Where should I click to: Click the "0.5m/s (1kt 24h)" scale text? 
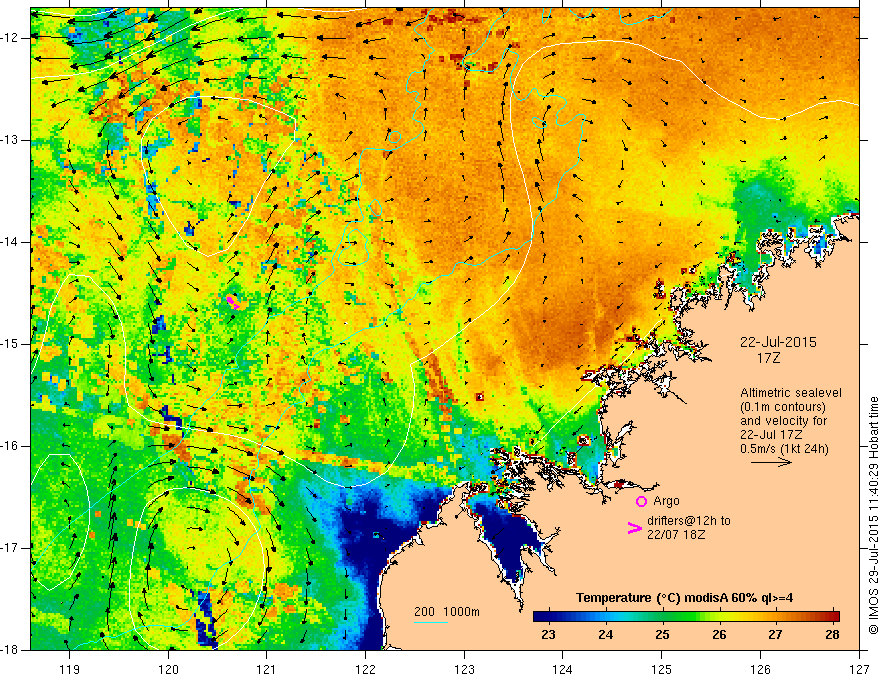tap(784, 449)
